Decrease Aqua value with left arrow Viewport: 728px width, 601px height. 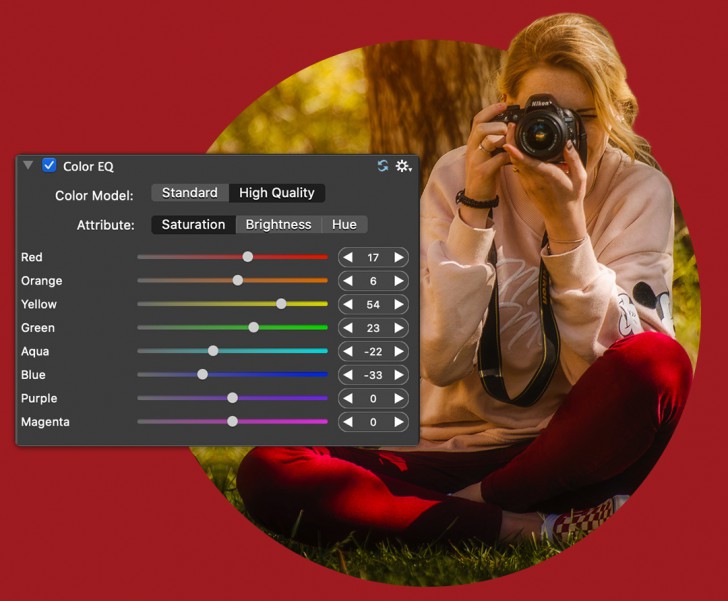click(x=348, y=352)
